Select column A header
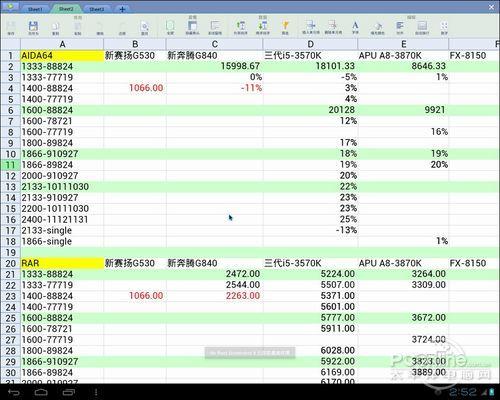Viewport: 500px width, 400px height. [x=62, y=44]
